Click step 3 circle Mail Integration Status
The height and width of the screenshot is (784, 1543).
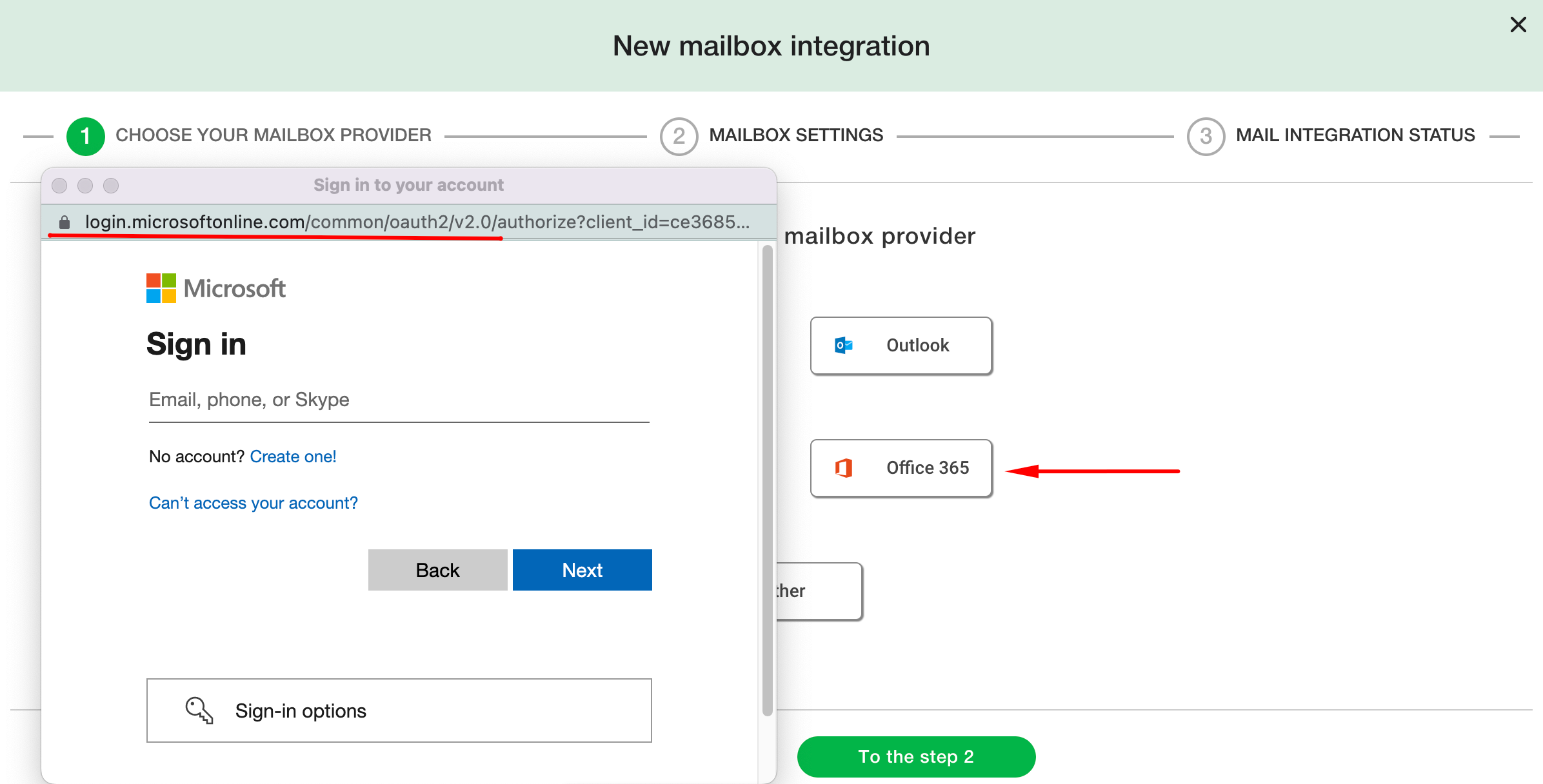tap(1205, 136)
